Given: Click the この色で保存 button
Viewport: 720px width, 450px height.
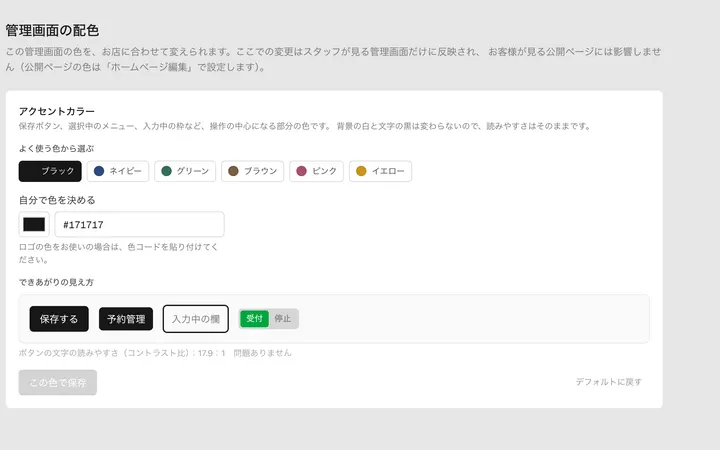Looking at the screenshot, I should 58,382.
